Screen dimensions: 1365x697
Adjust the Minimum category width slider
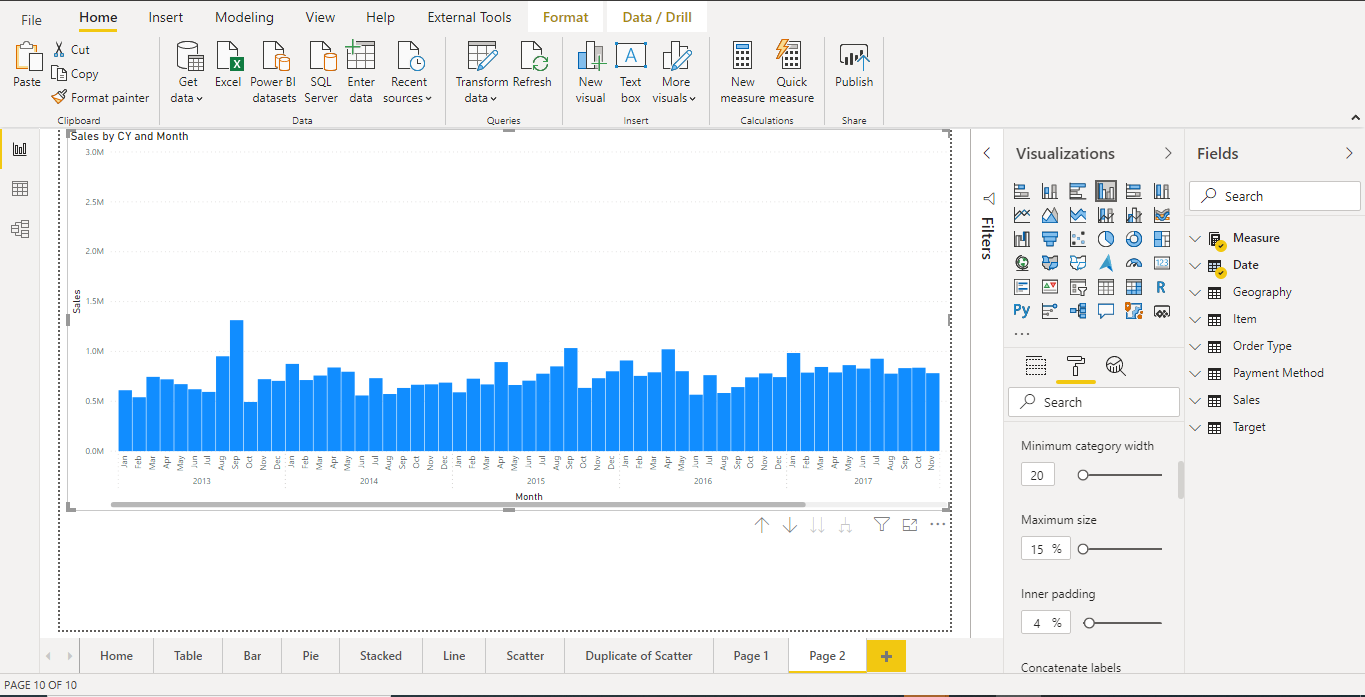(x=1083, y=475)
